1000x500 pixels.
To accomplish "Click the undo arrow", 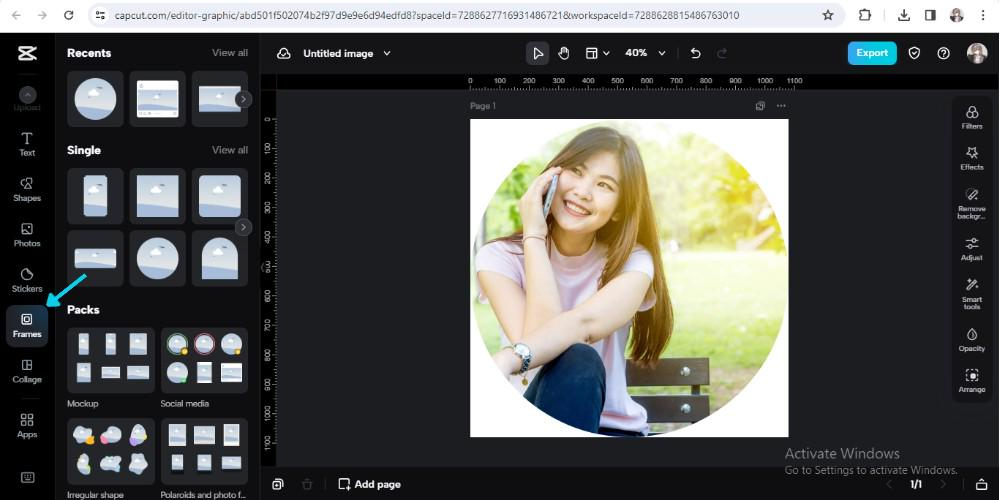I will pyautogui.click(x=695, y=53).
